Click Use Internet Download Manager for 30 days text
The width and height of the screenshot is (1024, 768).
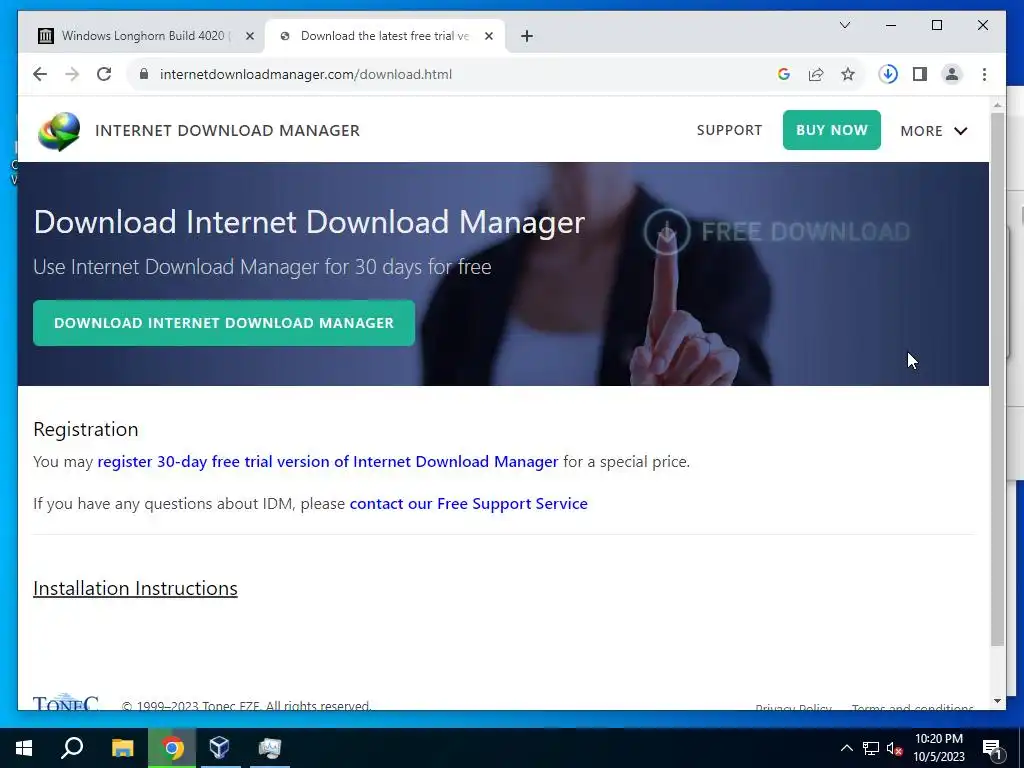tap(262, 267)
